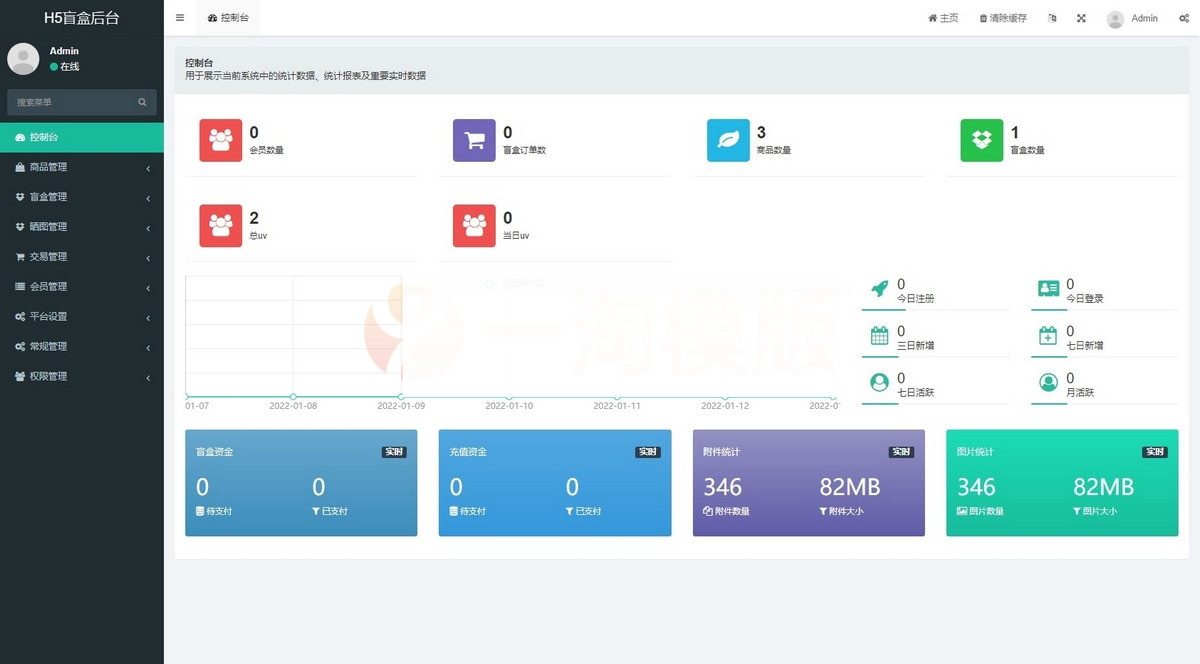This screenshot has height=664, width=1200.
Task: Select 控制台 in the sidebar menu
Action: 82,137
